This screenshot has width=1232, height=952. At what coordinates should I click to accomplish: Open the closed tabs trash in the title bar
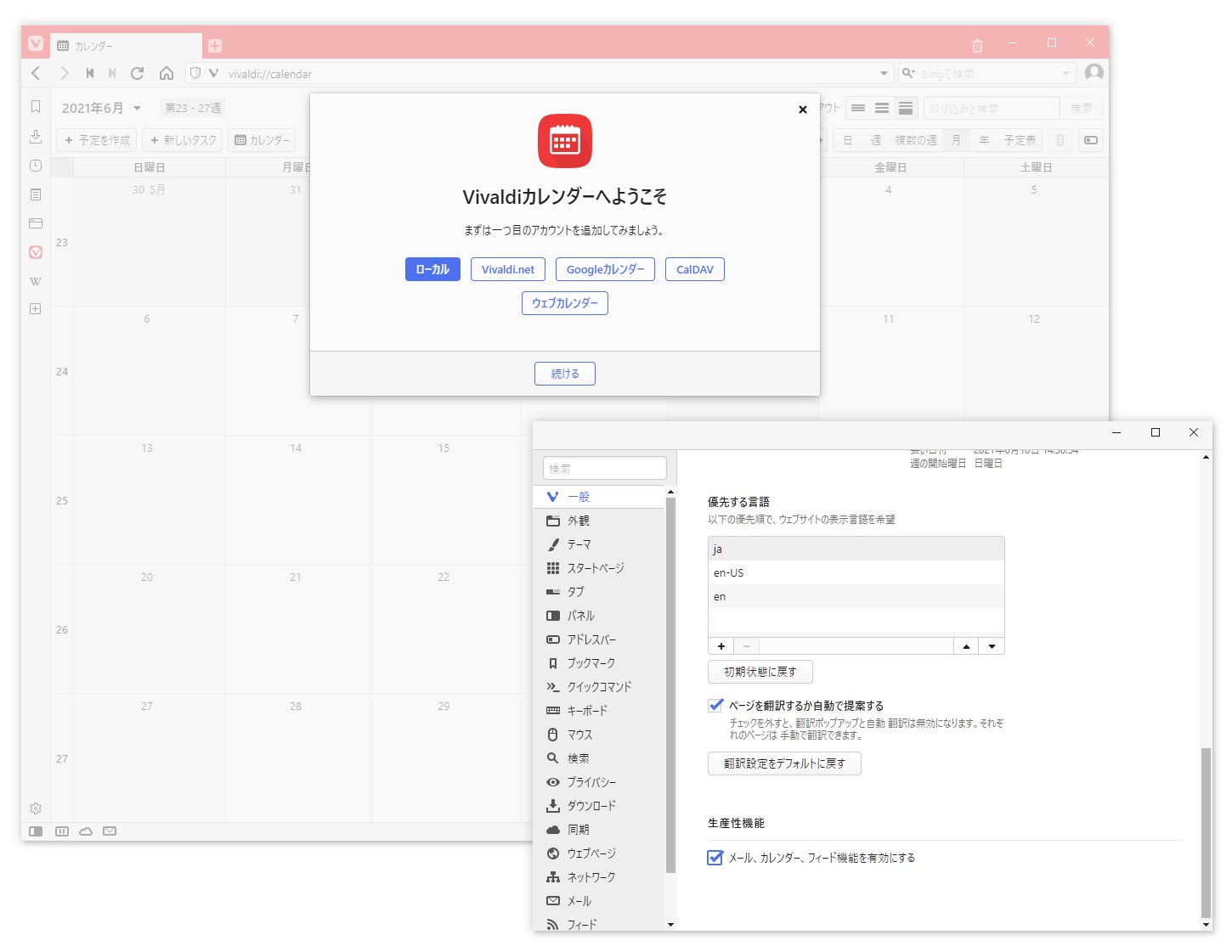pos(977,46)
